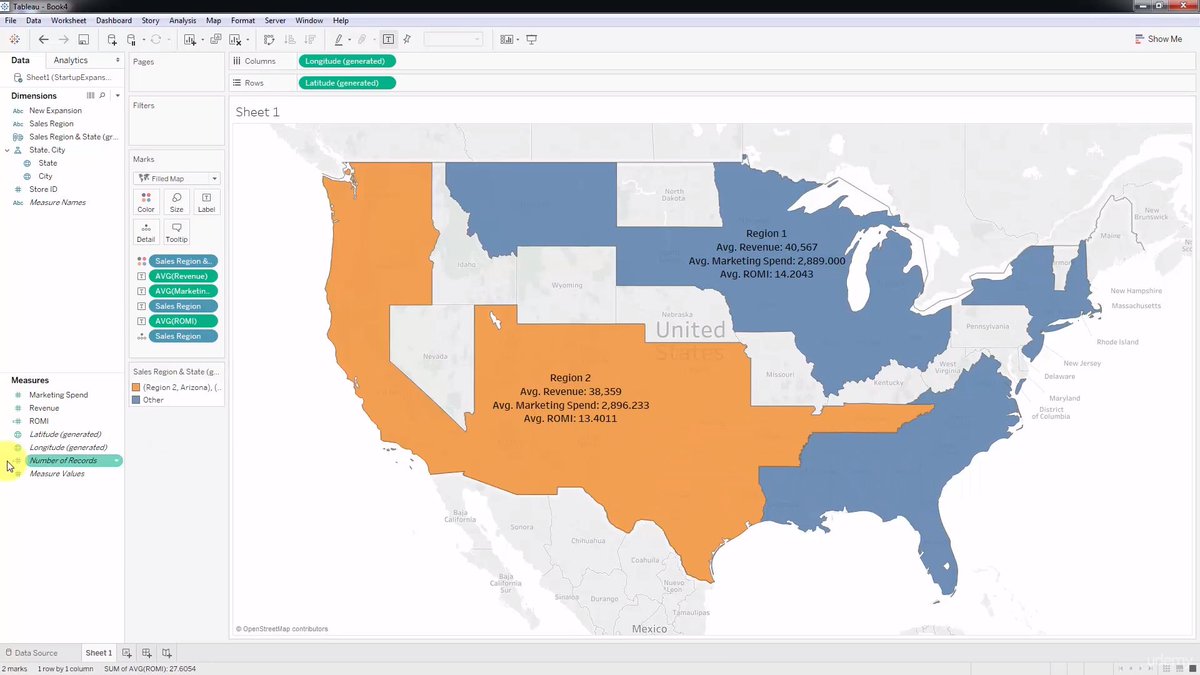Click the view data grid icon in Dimensions
The image size is (1200, 675).
point(90,95)
